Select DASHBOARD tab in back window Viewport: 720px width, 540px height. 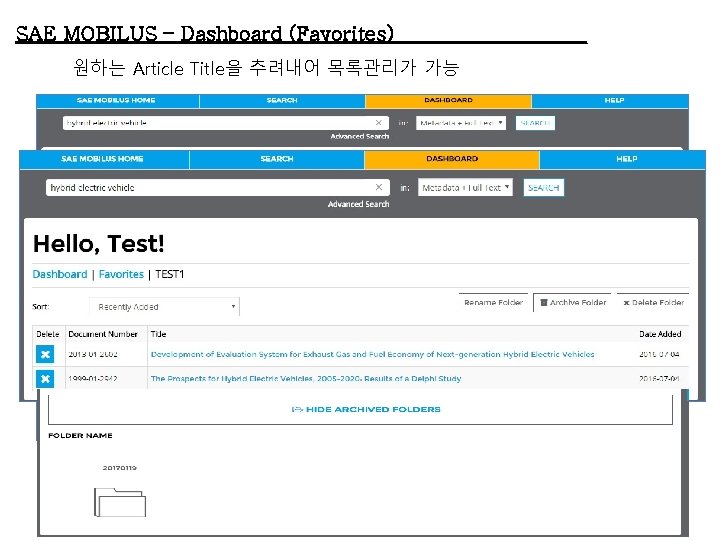coord(448,100)
